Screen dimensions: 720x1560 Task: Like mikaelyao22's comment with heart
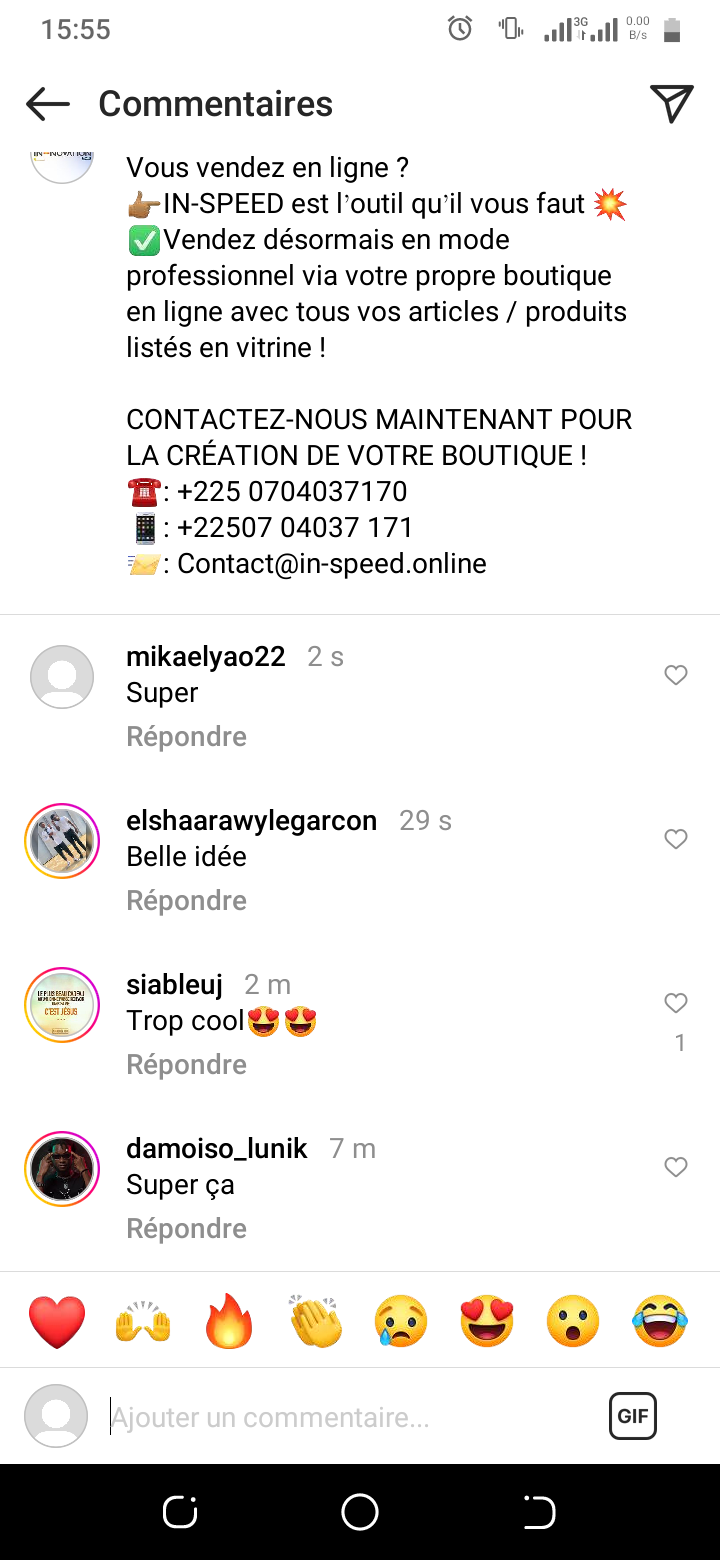[676, 676]
